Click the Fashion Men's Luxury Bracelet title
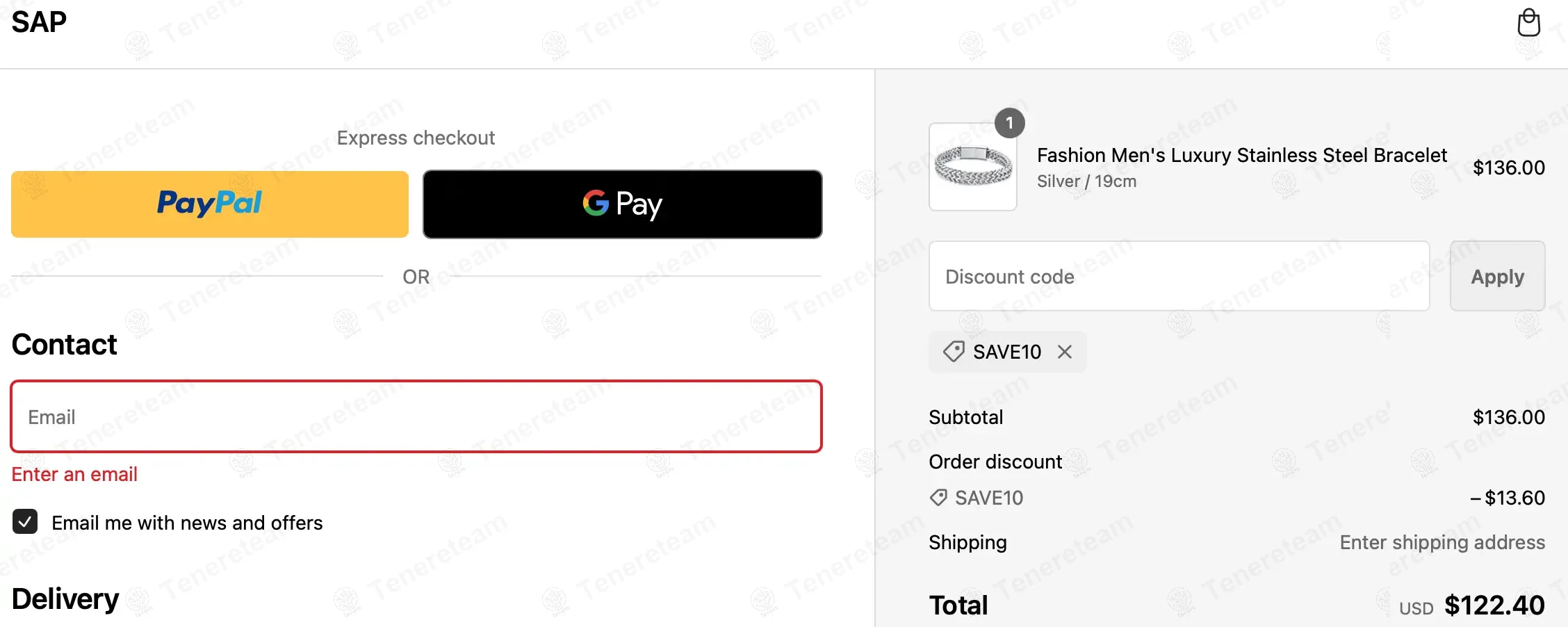Image resolution: width=1568 pixels, height=627 pixels. tap(1241, 155)
